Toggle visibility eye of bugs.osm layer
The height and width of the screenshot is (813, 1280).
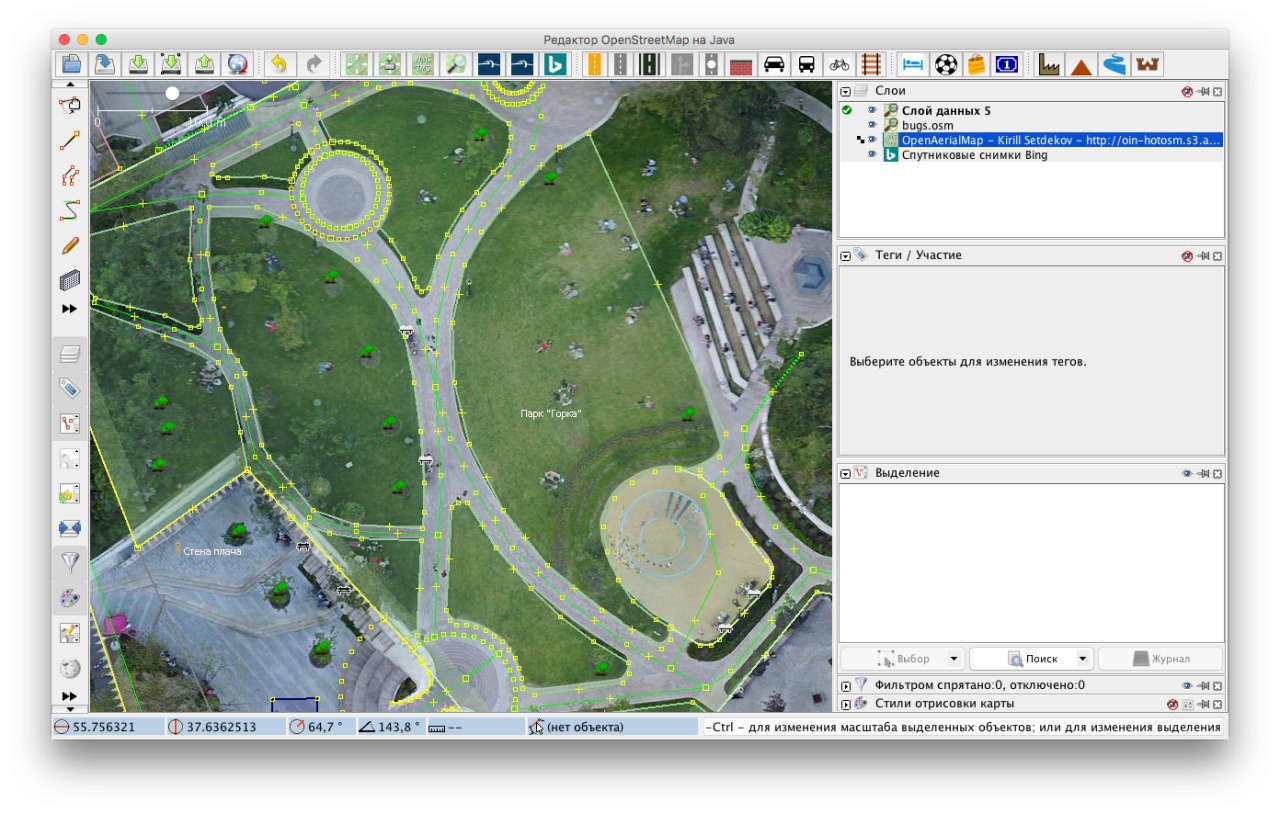click(x=871, y=126)
